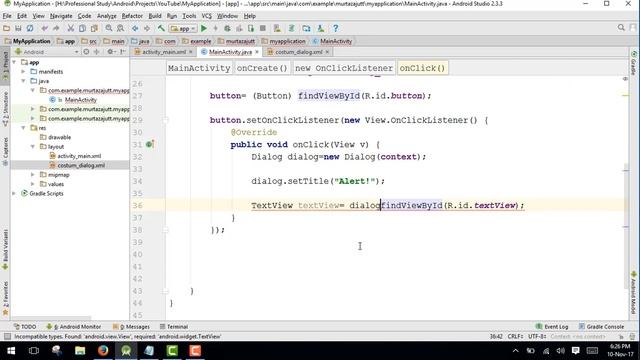
Task: Click the Find magnifier icon
Action: point(109,28)
